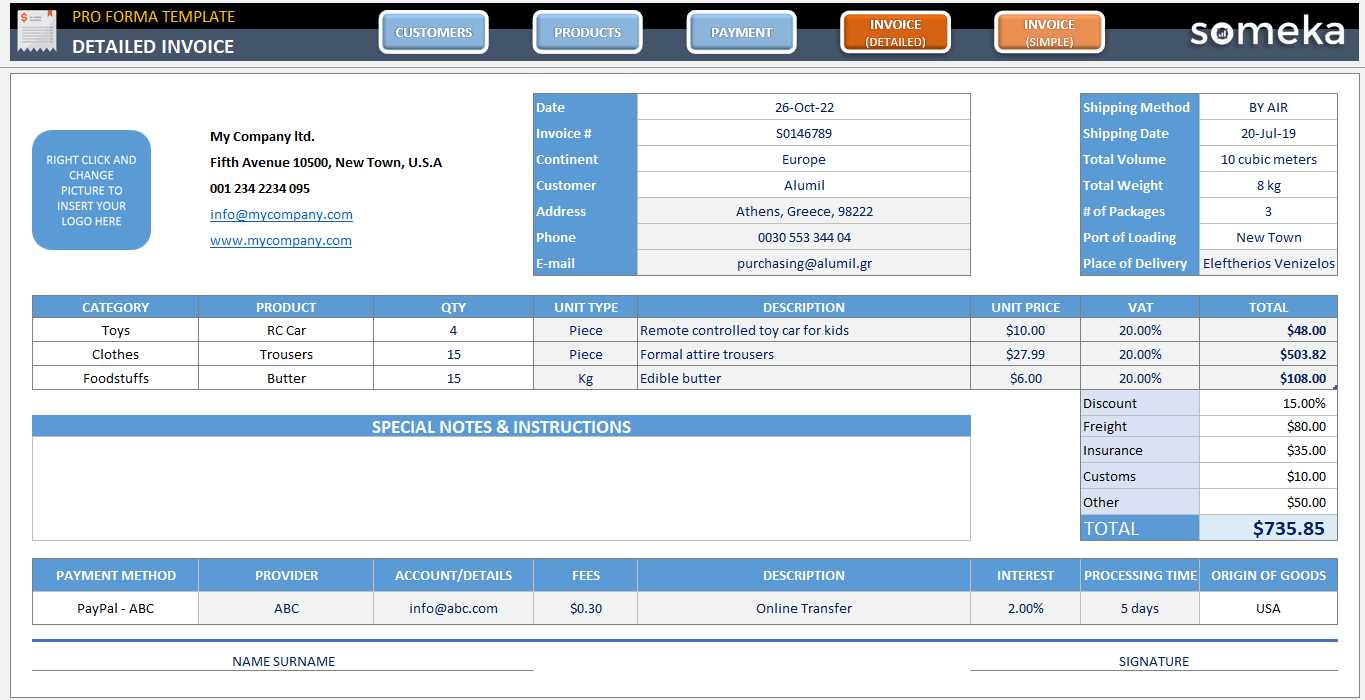
Task: Click the grand total $735.85 cell
Action: click(1268, 528)
